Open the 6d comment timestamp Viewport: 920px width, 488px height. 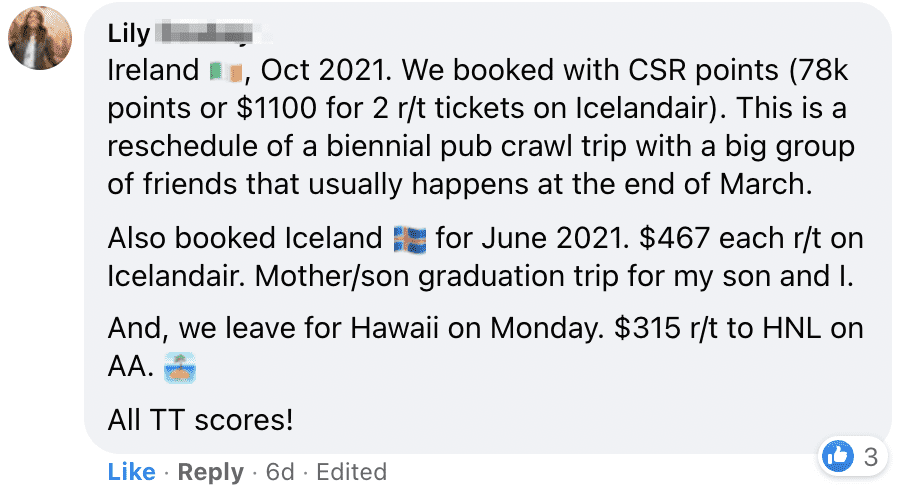[280, 471]
